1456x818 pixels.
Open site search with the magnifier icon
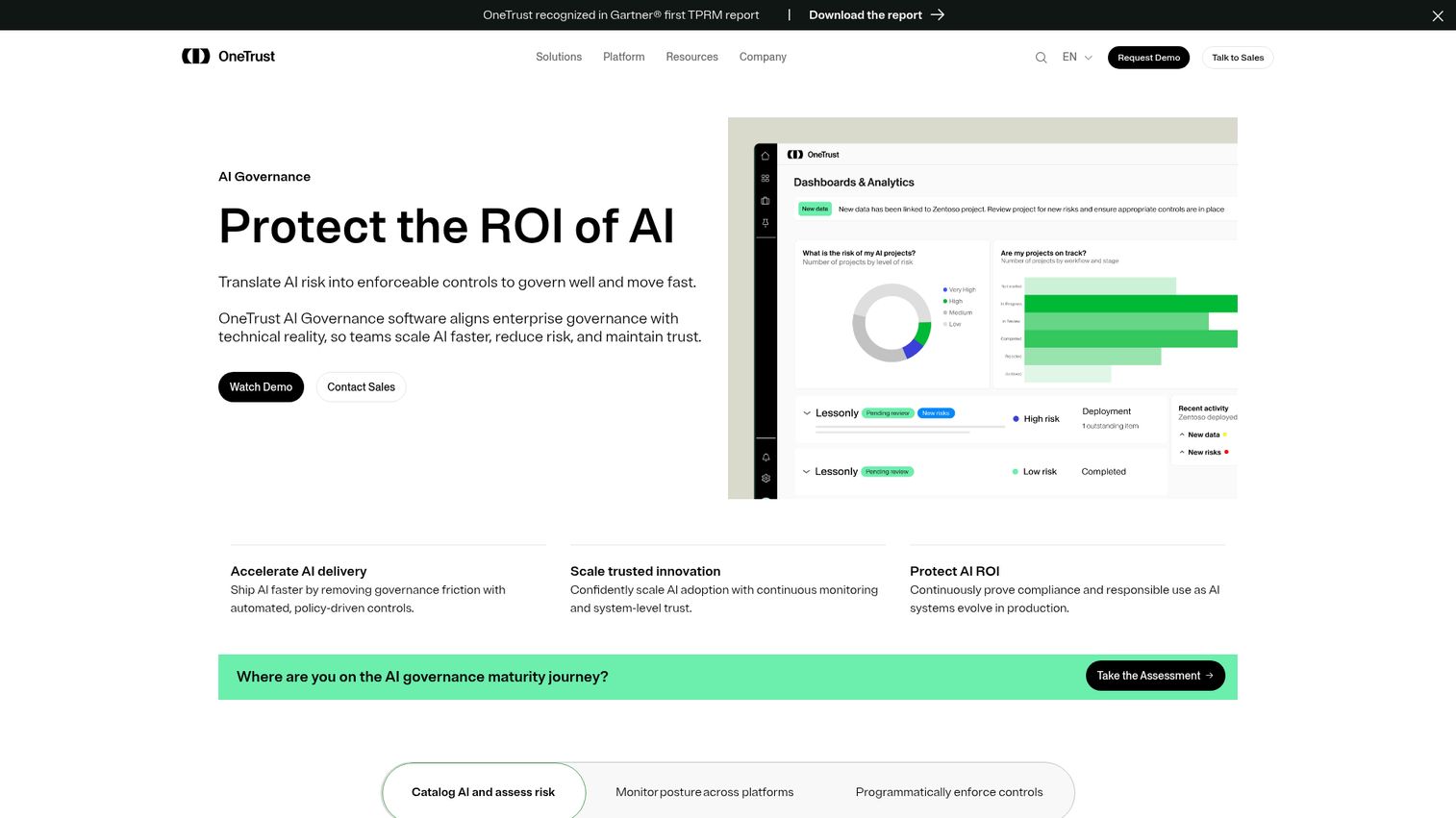(1041, 58)
